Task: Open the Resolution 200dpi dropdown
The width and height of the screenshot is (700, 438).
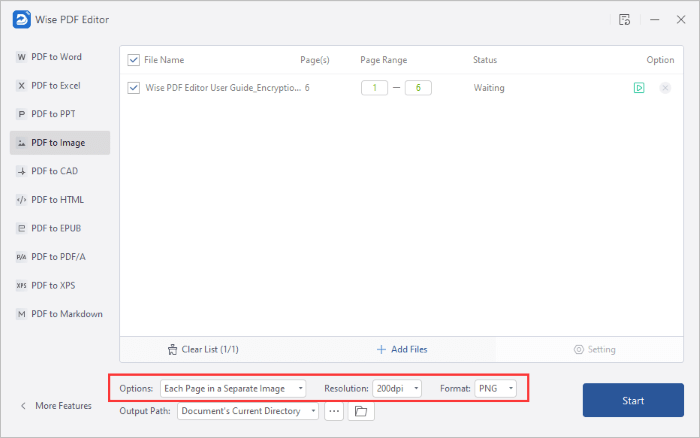Action: (x=397, y=389)
